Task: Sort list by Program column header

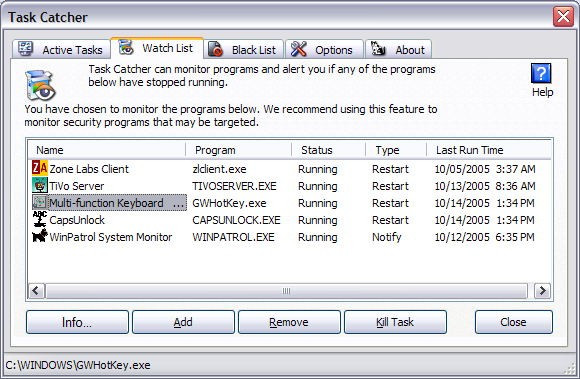Action: 239,150
